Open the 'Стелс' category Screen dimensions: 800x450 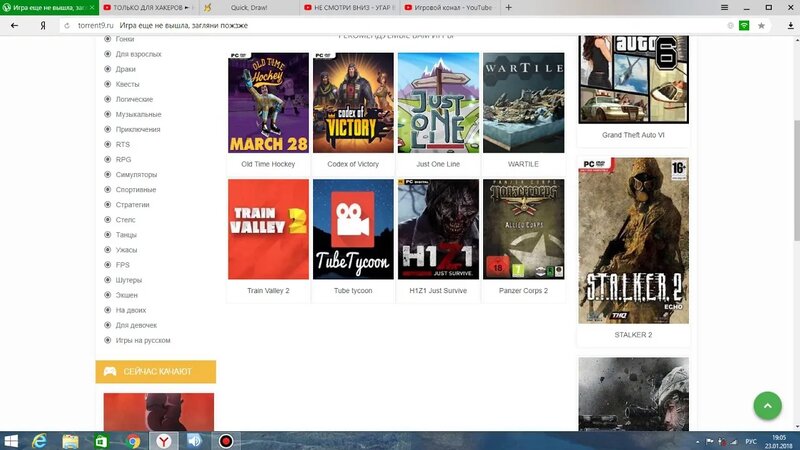click(126, 219)
